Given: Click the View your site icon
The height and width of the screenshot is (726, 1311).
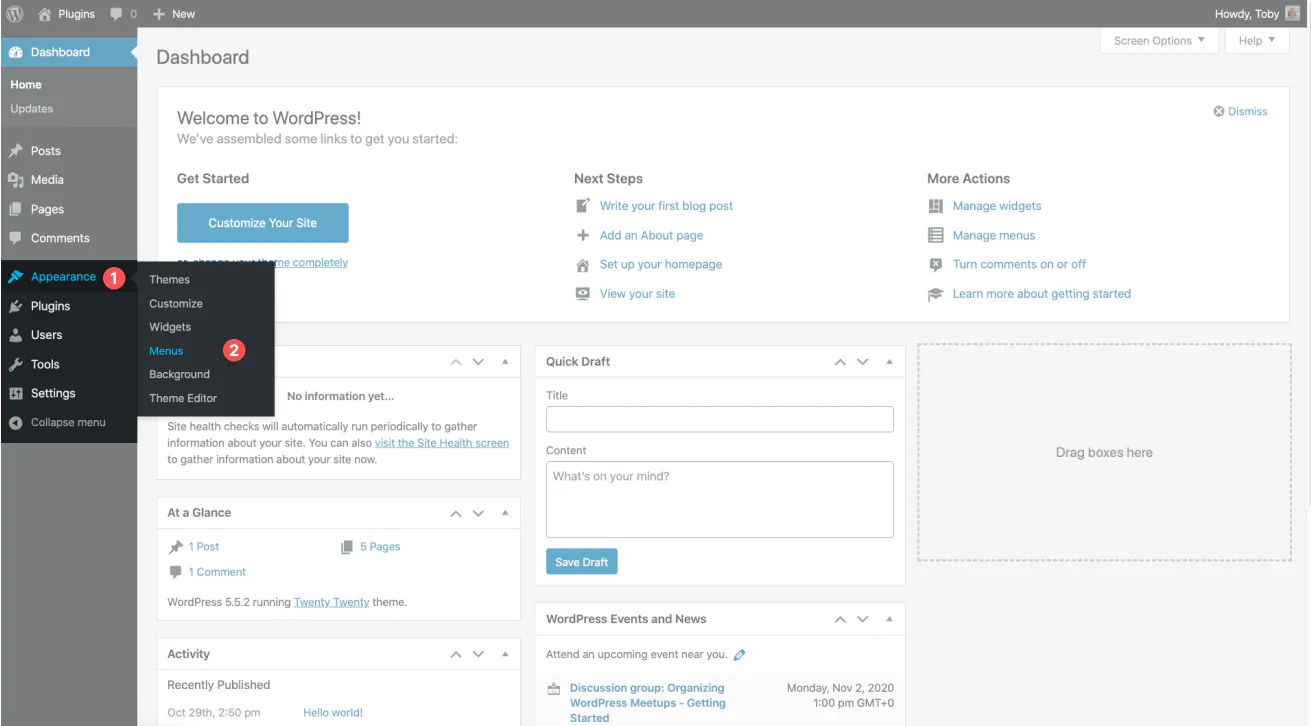Looking at the screenshot, I should tap(583, 294).
